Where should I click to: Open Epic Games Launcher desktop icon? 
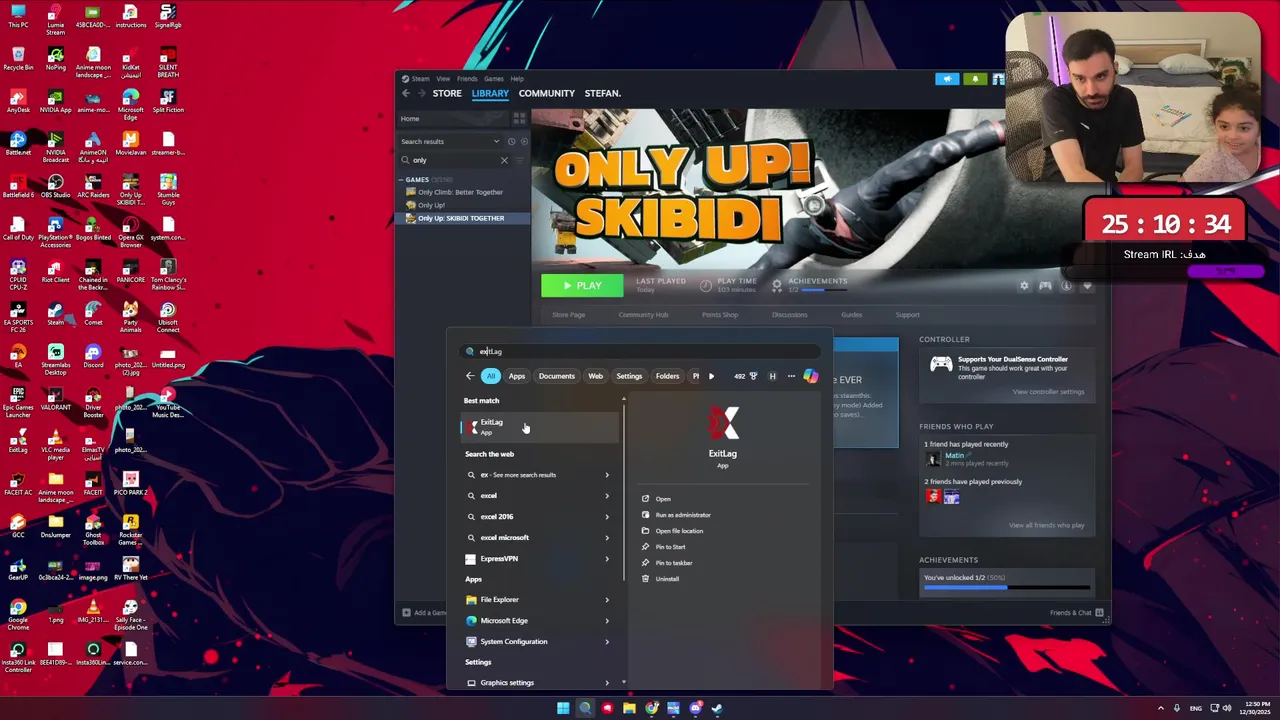(x=18, y=403)
